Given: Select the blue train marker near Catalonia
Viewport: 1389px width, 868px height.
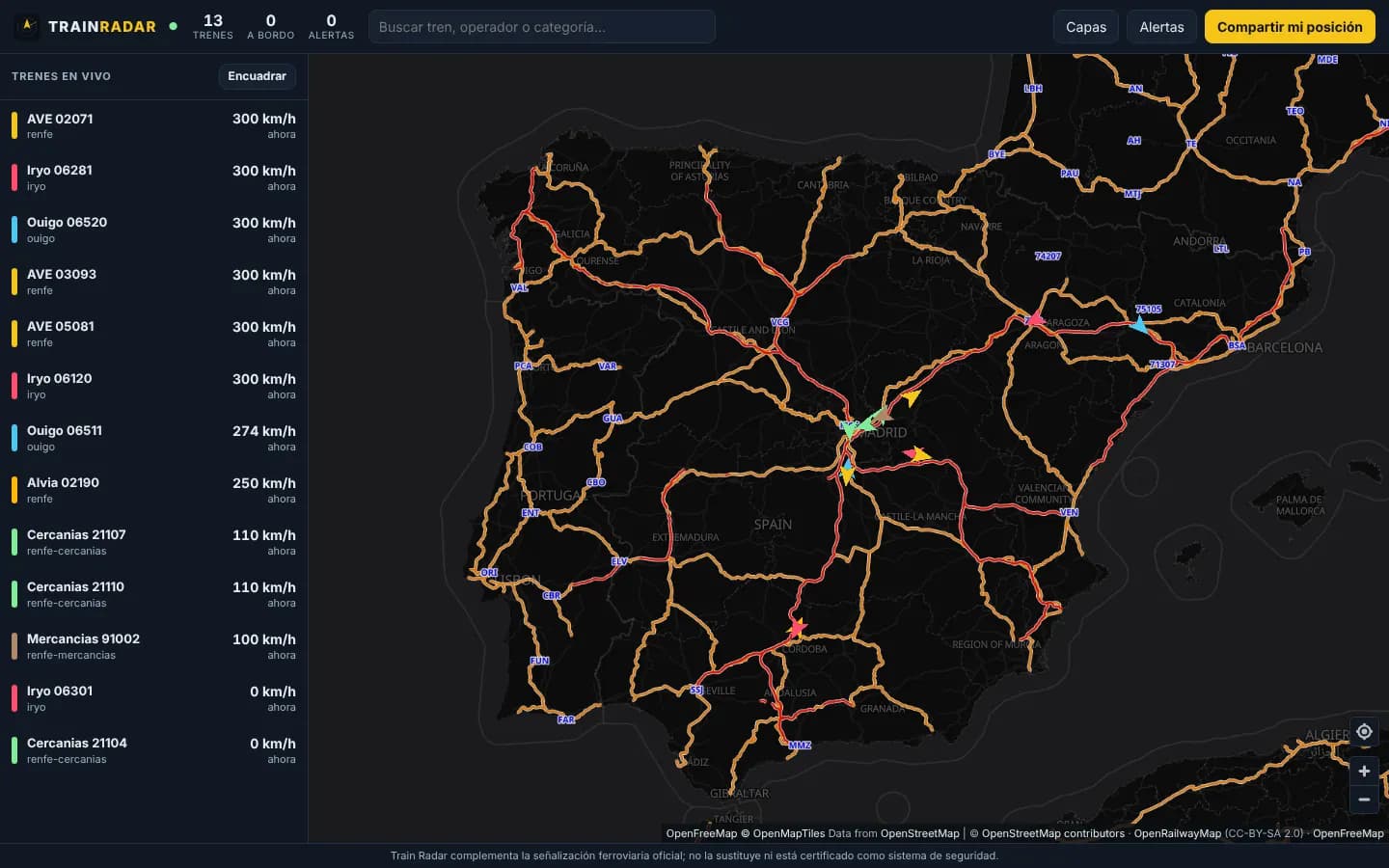Looking at the screenshot, I should [1139, 325].
